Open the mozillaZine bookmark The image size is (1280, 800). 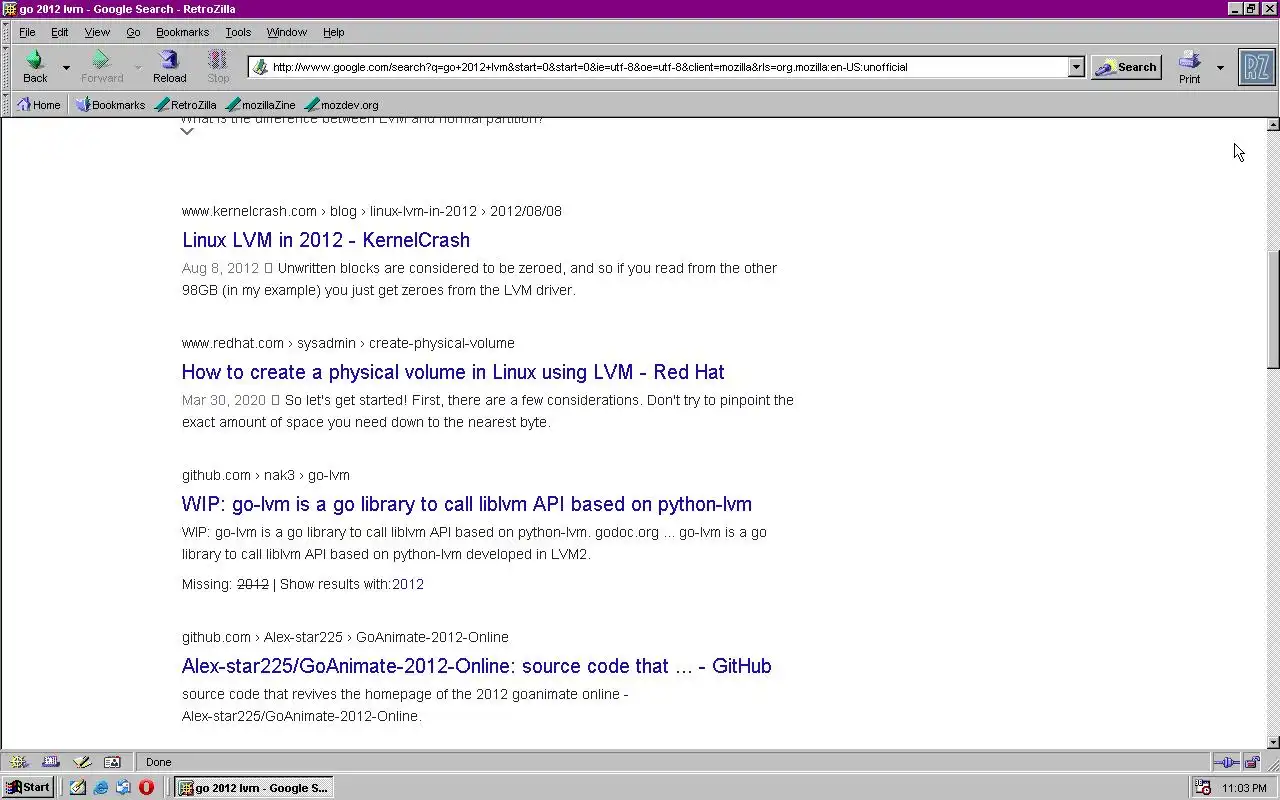point(261,104)
